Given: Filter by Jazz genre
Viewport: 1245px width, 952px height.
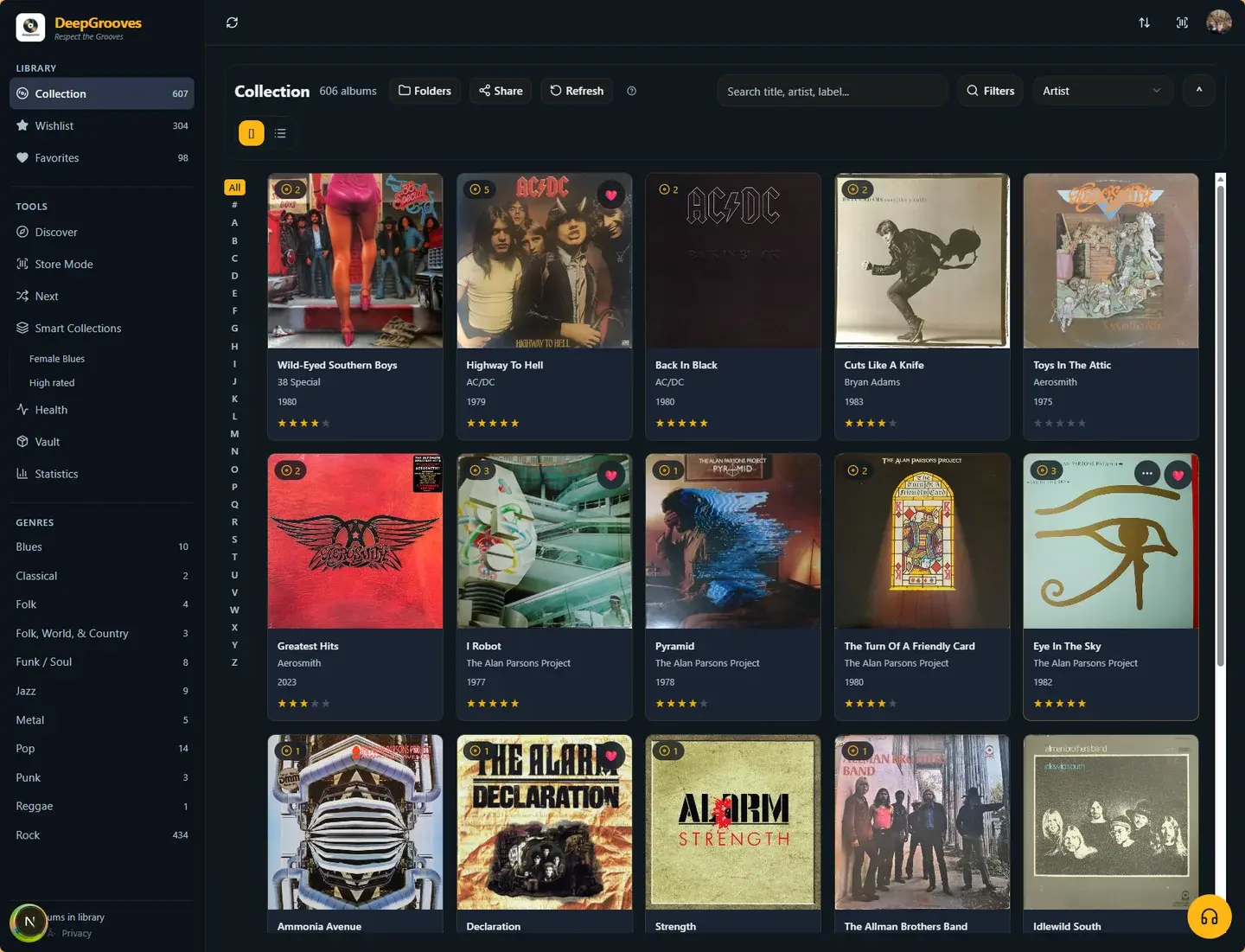Looking at the screenshot, I should pos(102,691).
